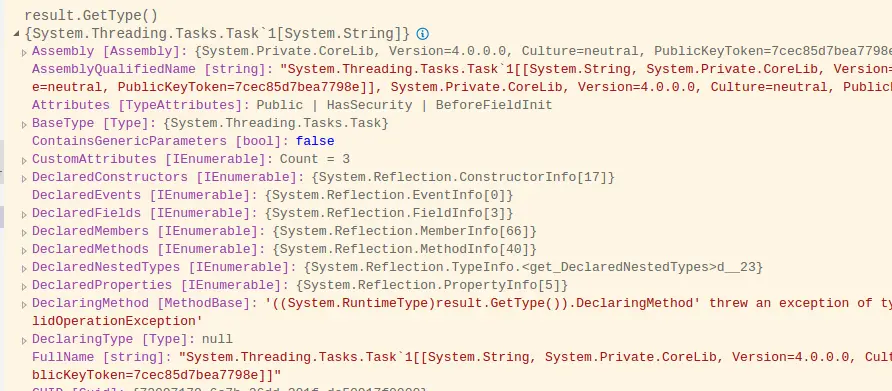Expand DeclaredNestedTypes node
The width and height of the screenshot is (892, 391).
(x=24, y=269)
